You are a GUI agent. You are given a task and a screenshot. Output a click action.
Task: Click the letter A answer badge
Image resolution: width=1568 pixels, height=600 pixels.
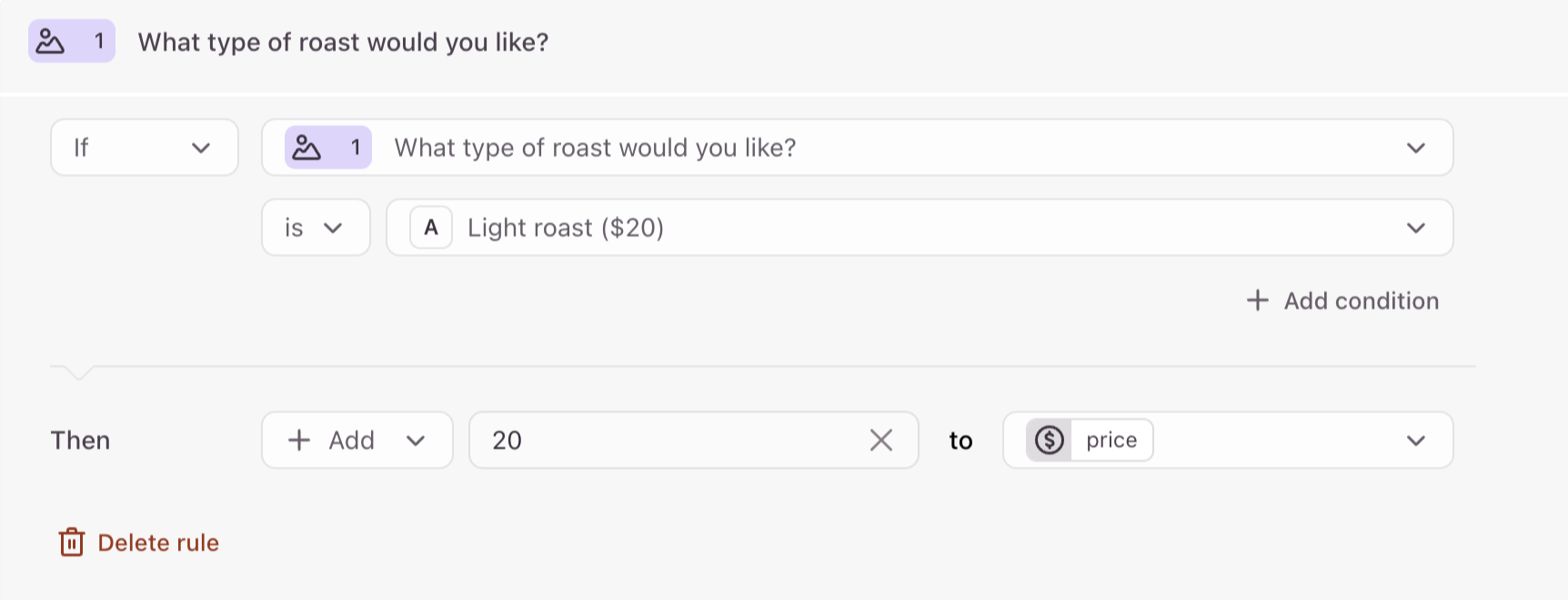pos(431,227)
